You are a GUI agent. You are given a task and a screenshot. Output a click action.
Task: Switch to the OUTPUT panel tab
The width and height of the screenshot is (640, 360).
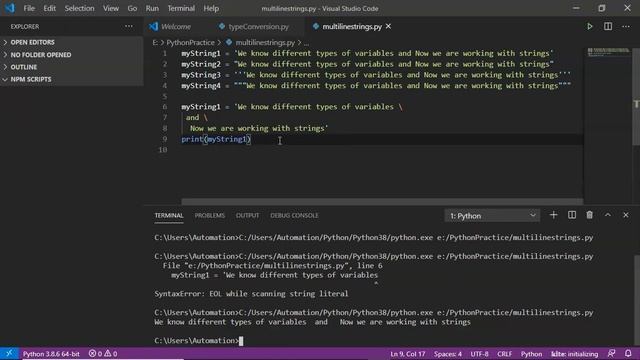(247, 216)
